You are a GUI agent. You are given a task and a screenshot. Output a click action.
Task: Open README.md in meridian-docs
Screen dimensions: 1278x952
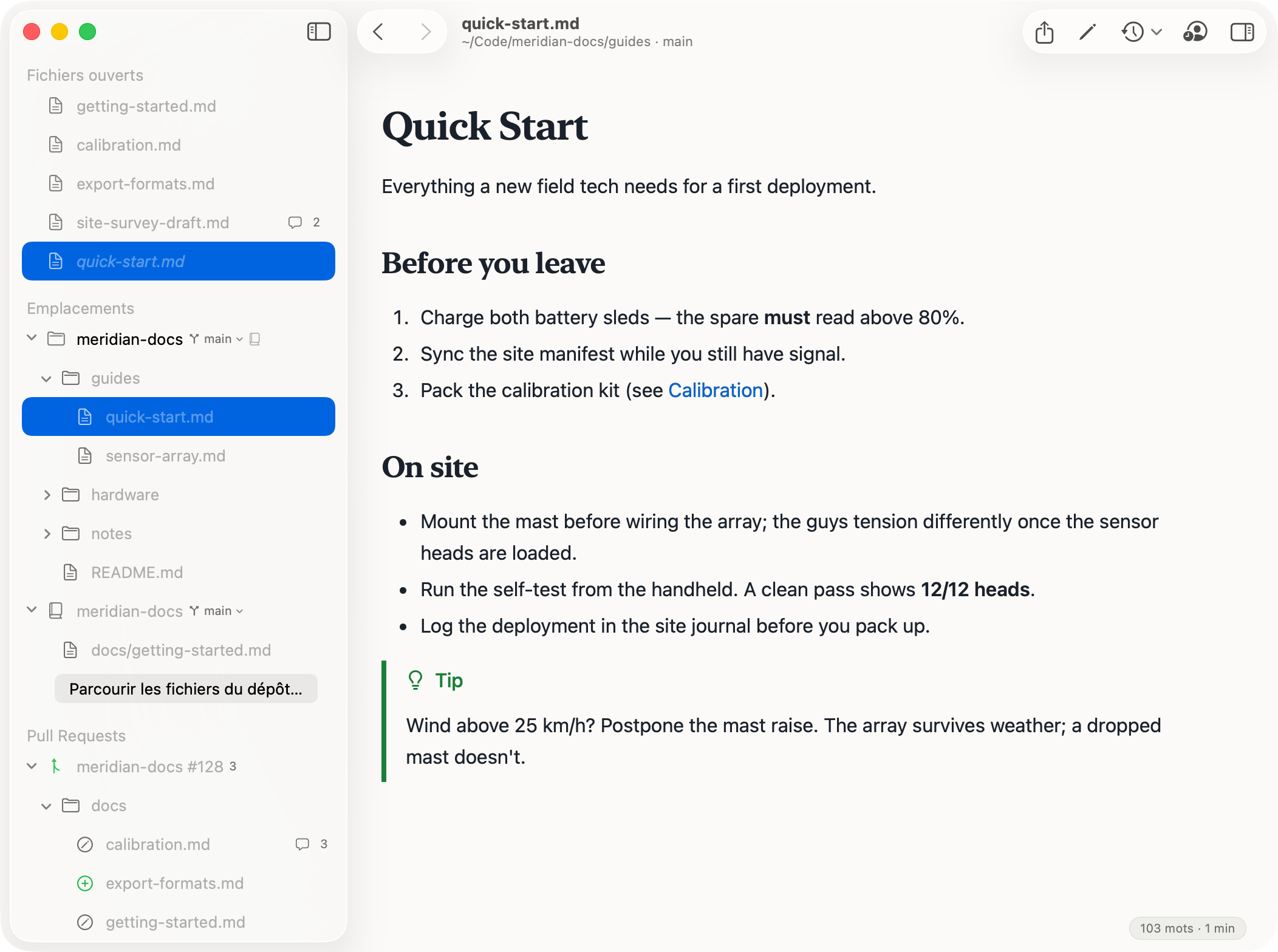coord(179,573)
